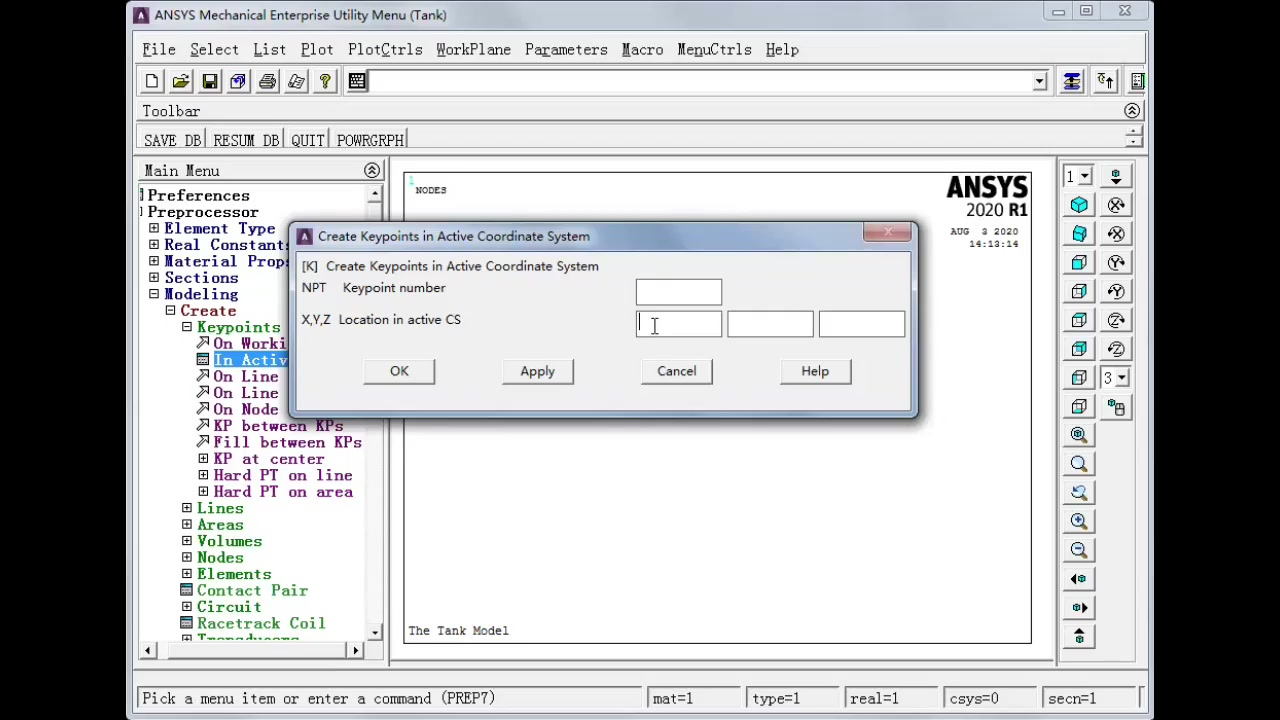Click the Zoom In plus magnifier icon
Viewport: 1280px width, 720px height.
point(1079,521)
